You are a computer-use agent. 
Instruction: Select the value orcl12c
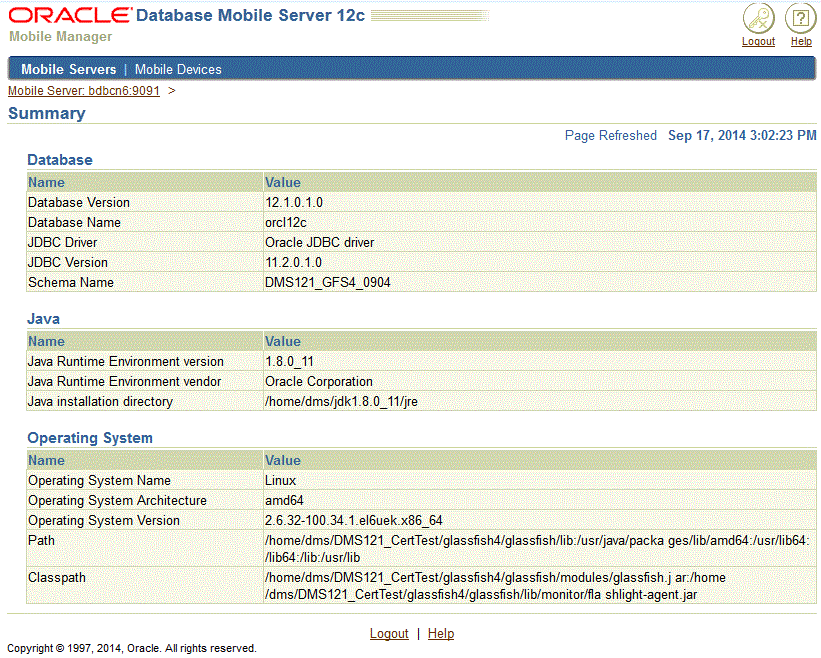click(286, 222)
